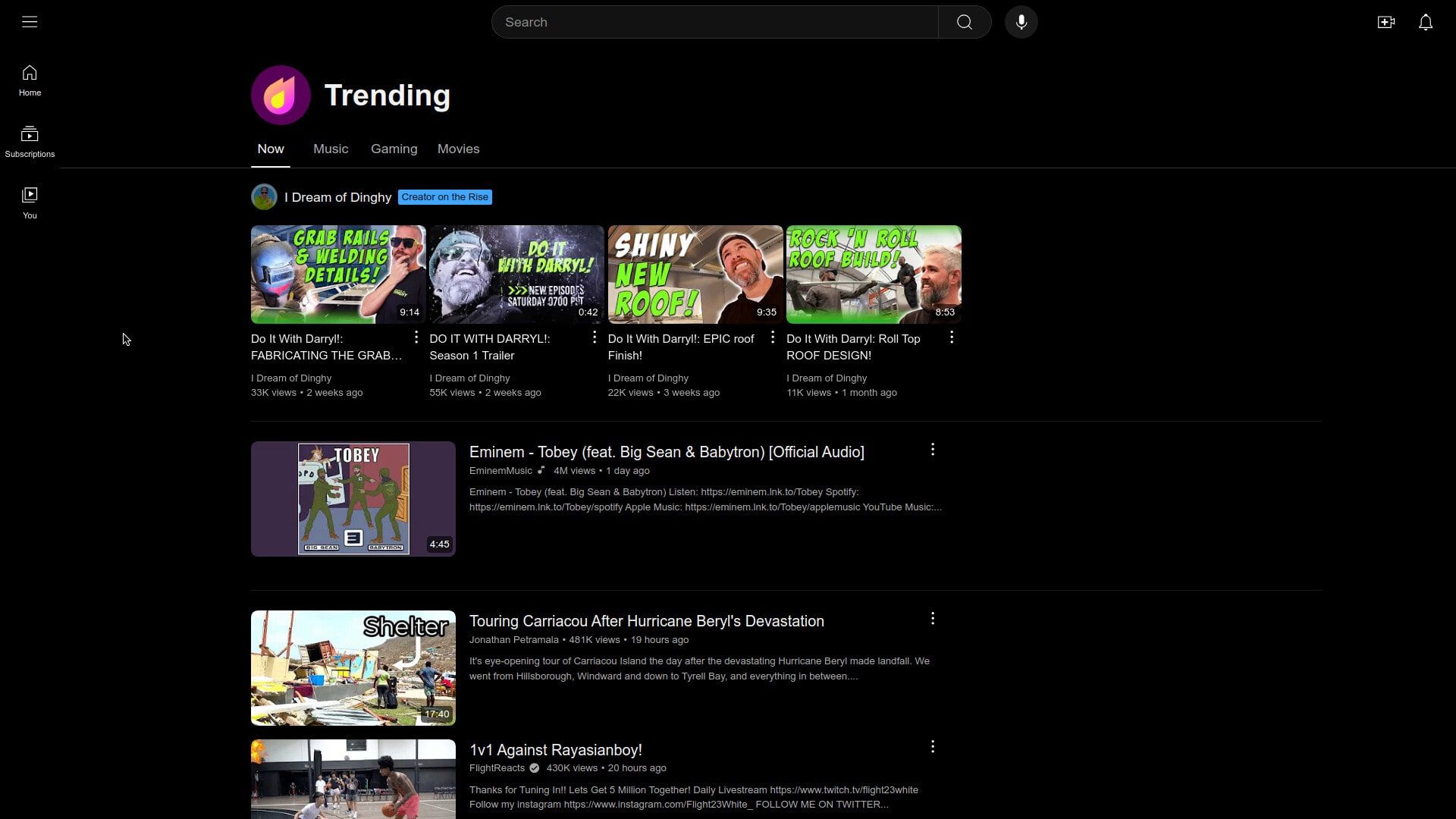
Task: Go to Home in sidebar
Action: point(30,80)
